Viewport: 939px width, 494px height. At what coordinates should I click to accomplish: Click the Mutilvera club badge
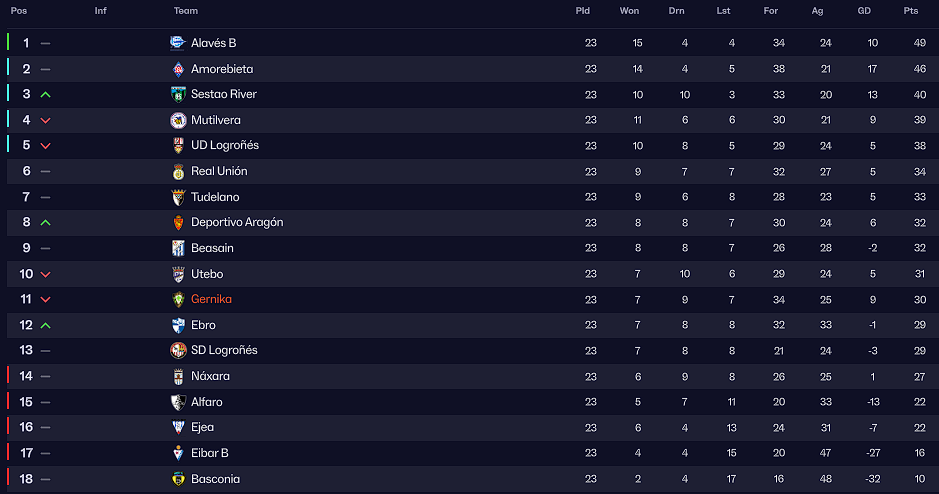coord(178,120)
